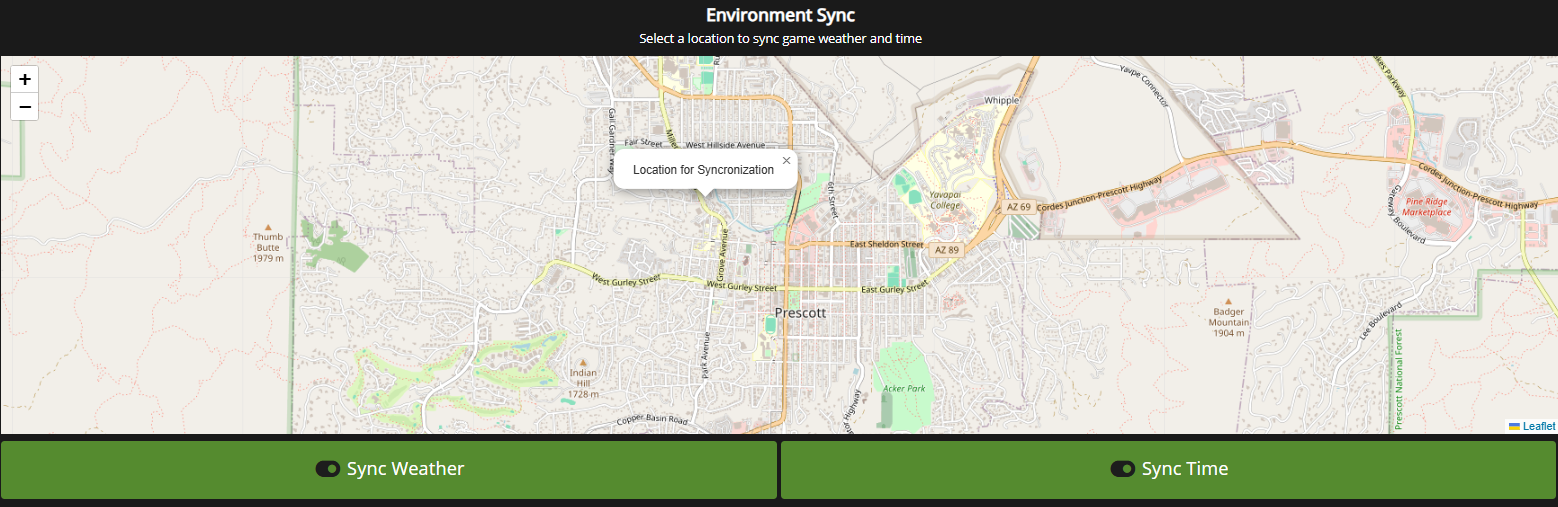Pick the Badger Mountain peak marker

click(x=1229, y=300)
